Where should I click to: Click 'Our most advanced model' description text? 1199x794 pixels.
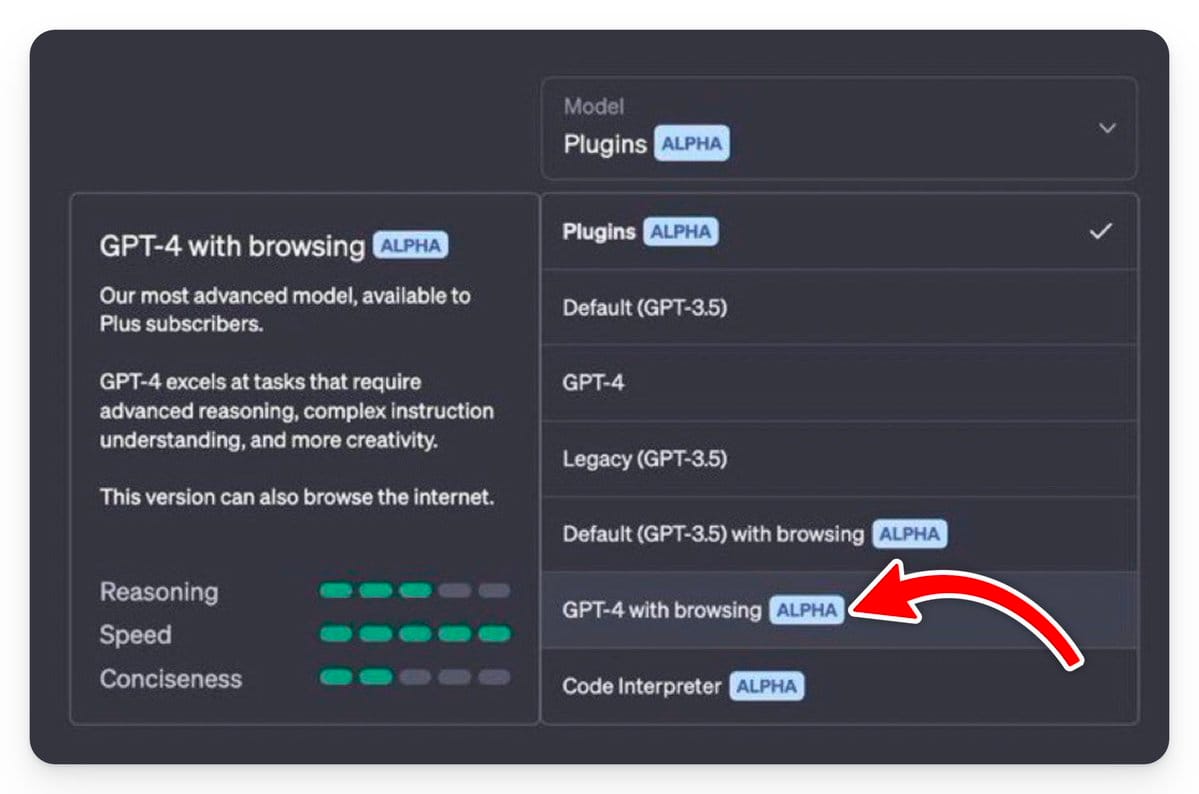click(284, 310)
